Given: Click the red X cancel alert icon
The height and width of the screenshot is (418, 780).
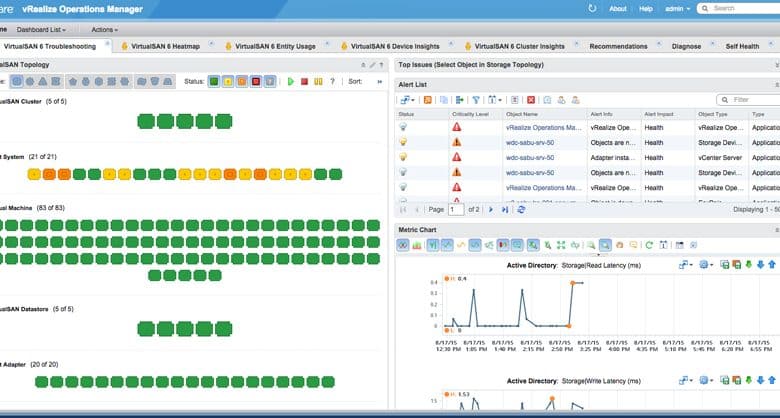Looking at the screenshot, I should (x=531, y=100).
